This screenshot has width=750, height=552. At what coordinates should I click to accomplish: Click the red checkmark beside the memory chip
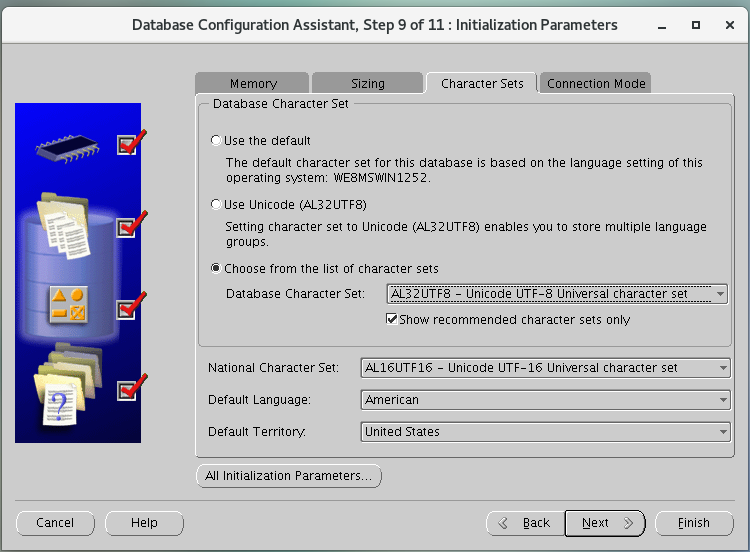point(132,143)
